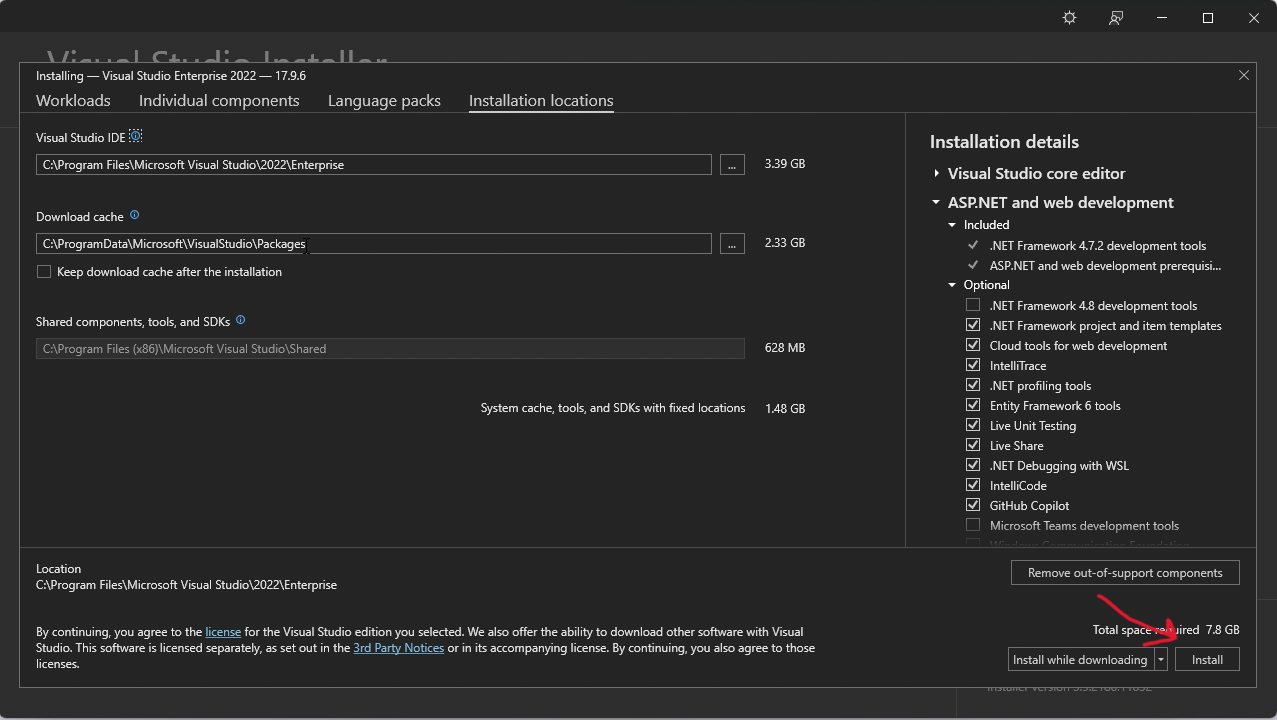Select the 628 MB shared components size

[784, 348]
